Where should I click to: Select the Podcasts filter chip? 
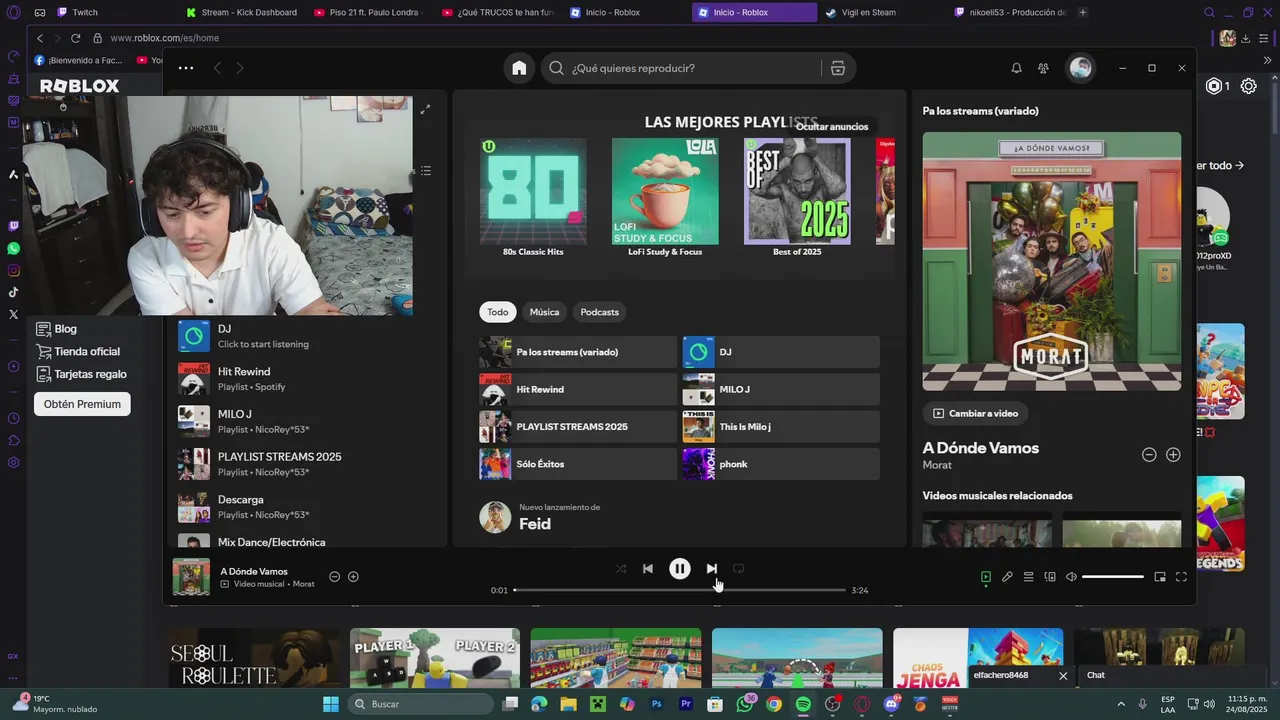(600, 312)
